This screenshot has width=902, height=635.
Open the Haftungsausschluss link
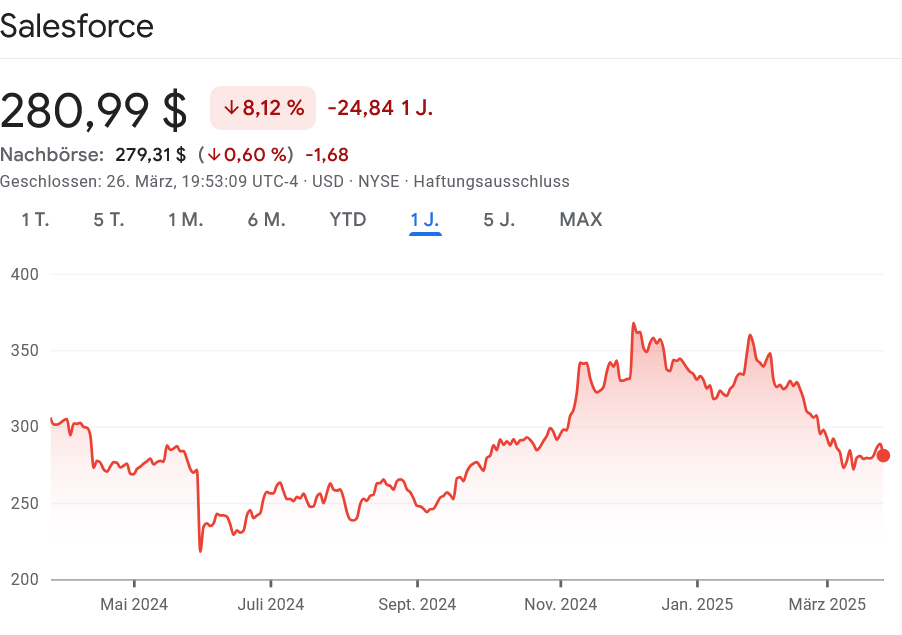pos(491,182)
